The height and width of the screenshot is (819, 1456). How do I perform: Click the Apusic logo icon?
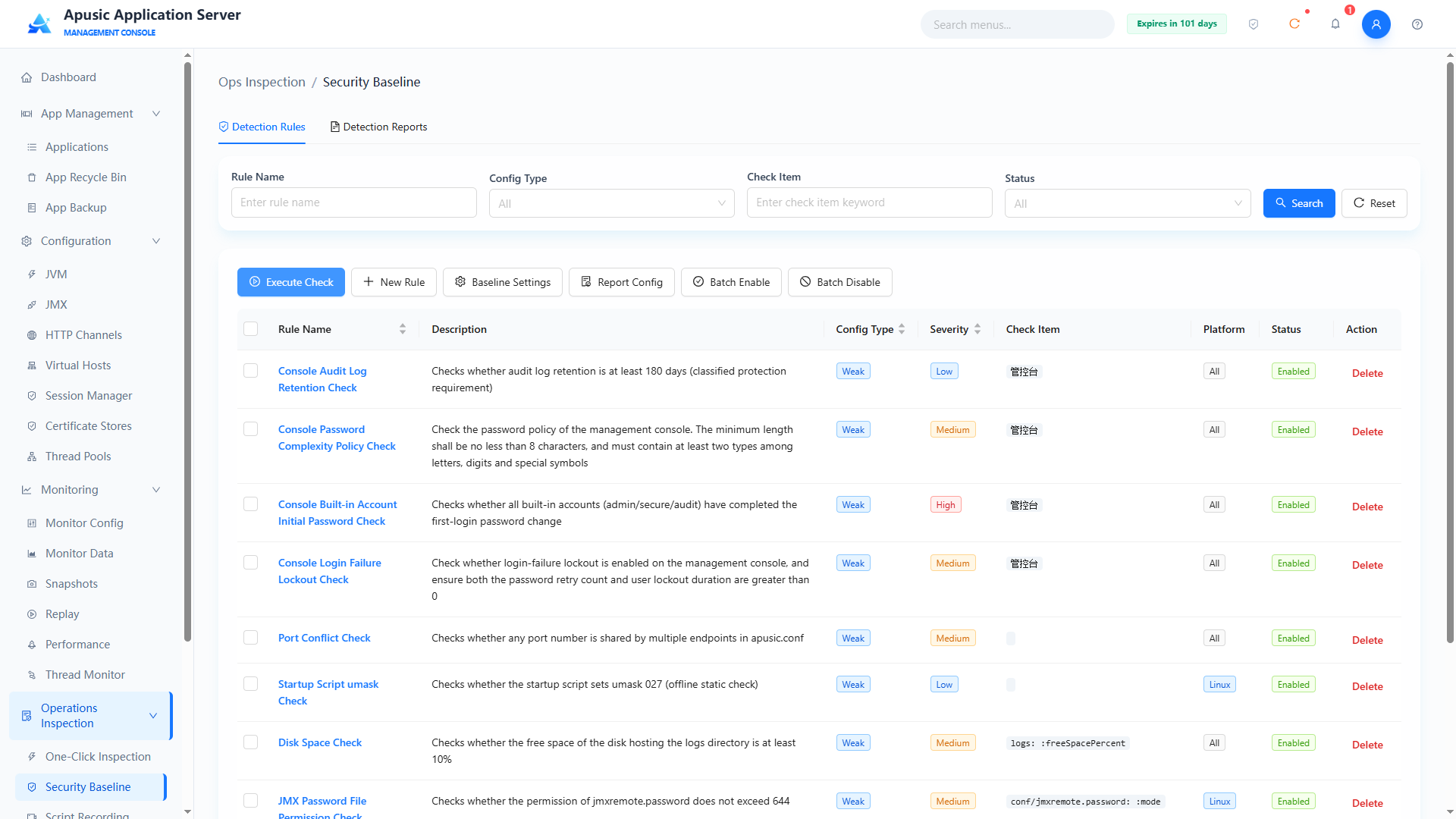(39, 24)
